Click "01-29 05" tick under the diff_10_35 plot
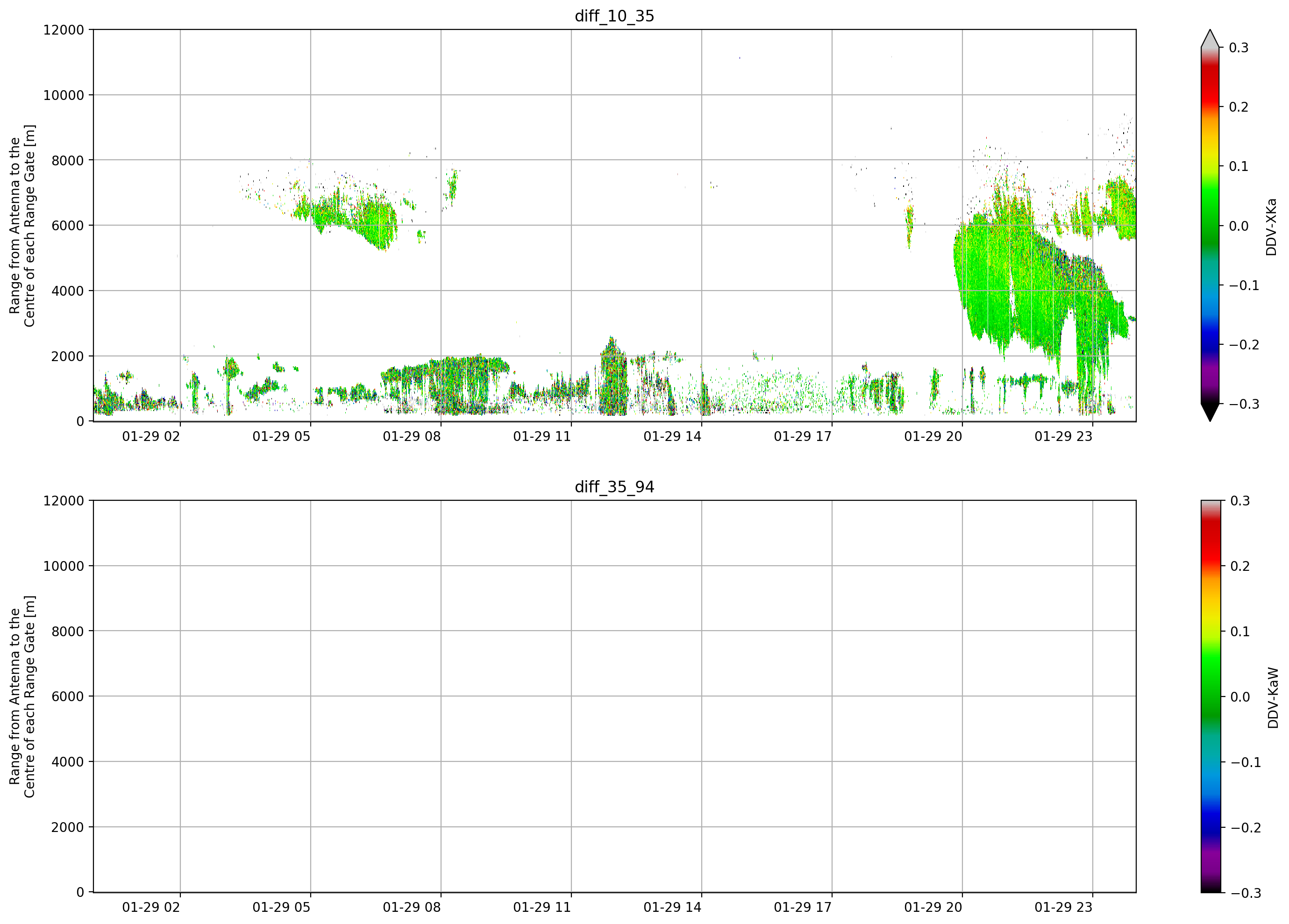The height and width of the screenshot is (924, 1289). pyautogui.click(x=281, y=436)
